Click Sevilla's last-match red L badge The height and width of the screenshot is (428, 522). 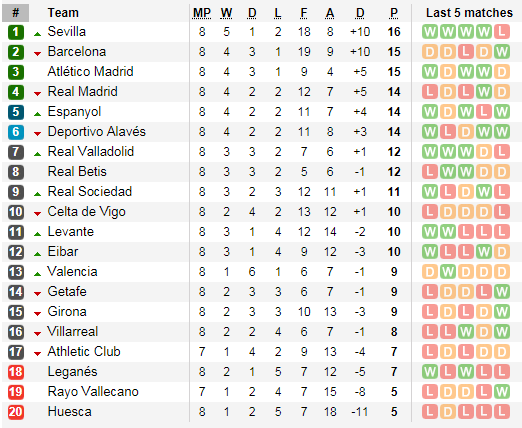pyautogui.click(x=502, y=32)
